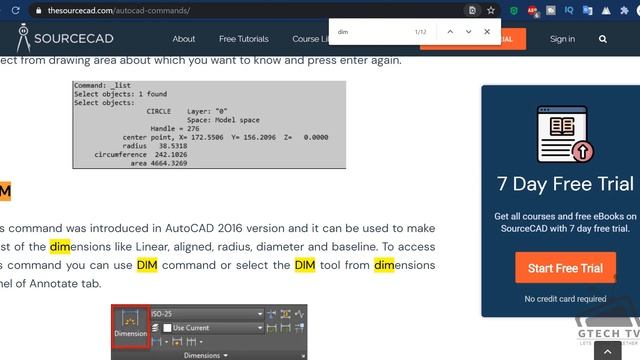The width and height of the screenshot is (640, 360).
Task: Go to the previous find match
Action: click(x=450, y=31)
